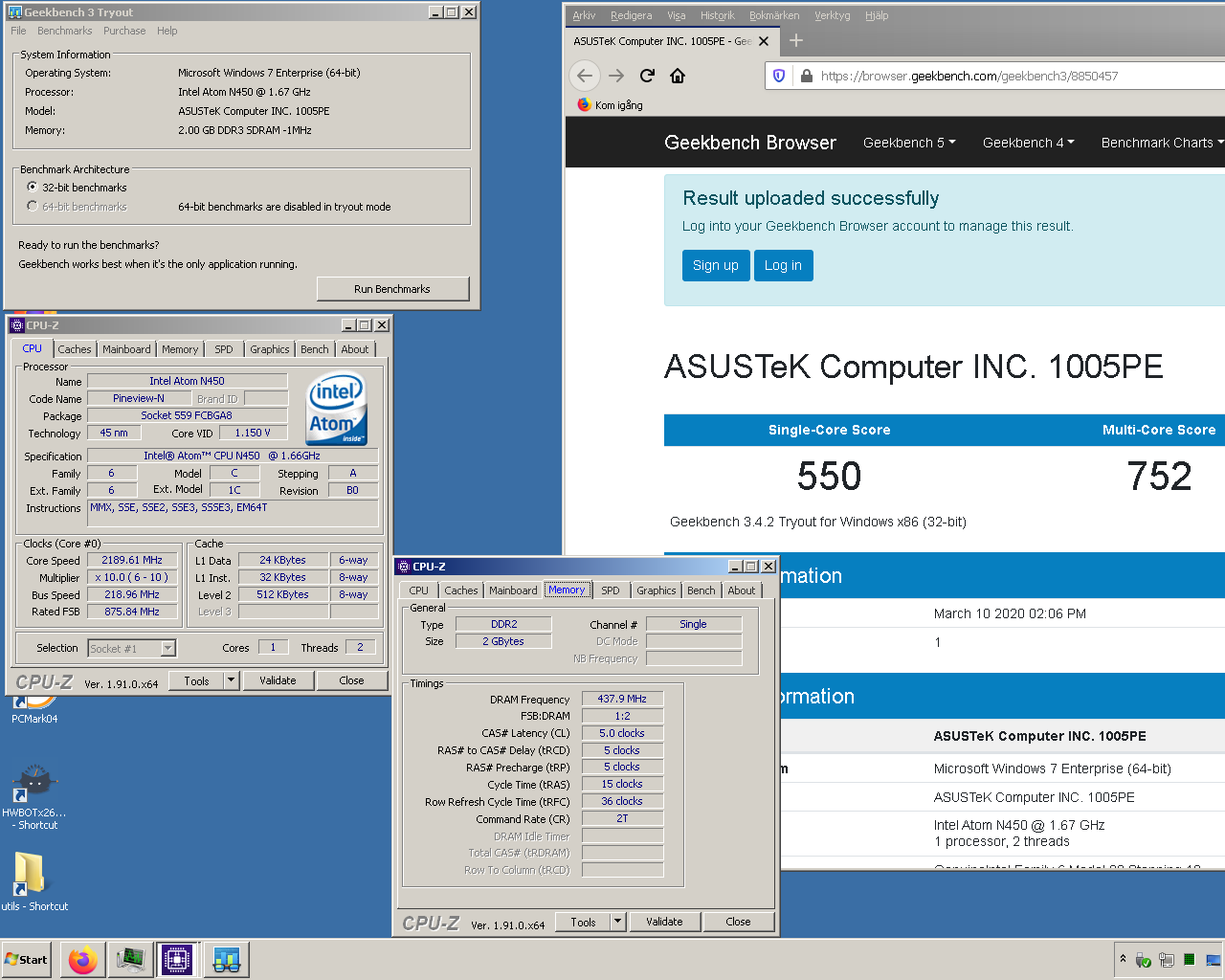Viewport: 1225px width, 980px height.
Task: Click the Log in button
Action: [783, 265]
